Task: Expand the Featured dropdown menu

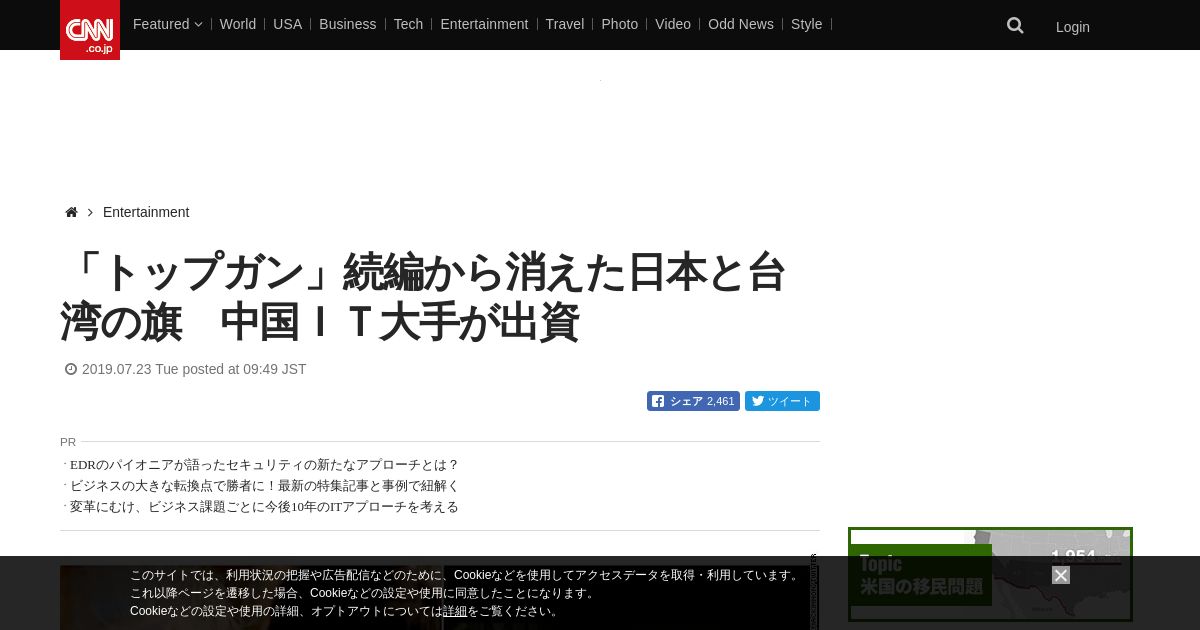Action: (x=167, y=24)
